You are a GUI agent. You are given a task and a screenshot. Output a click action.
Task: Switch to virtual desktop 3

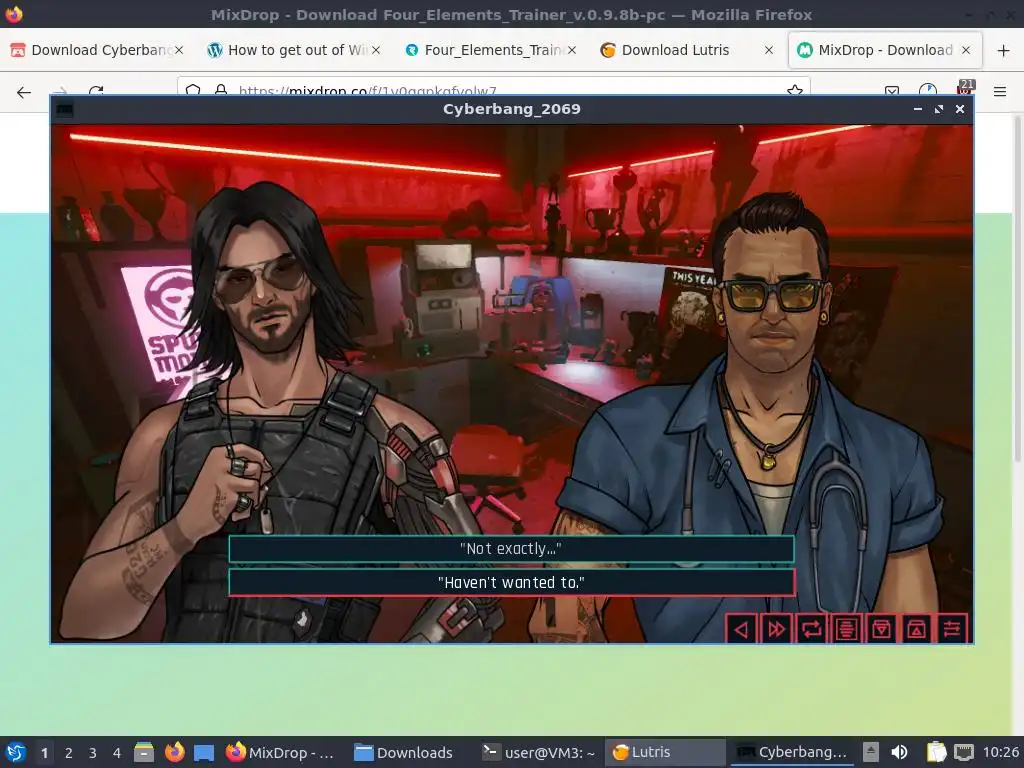pyautogui.click(x=93, y=753)
